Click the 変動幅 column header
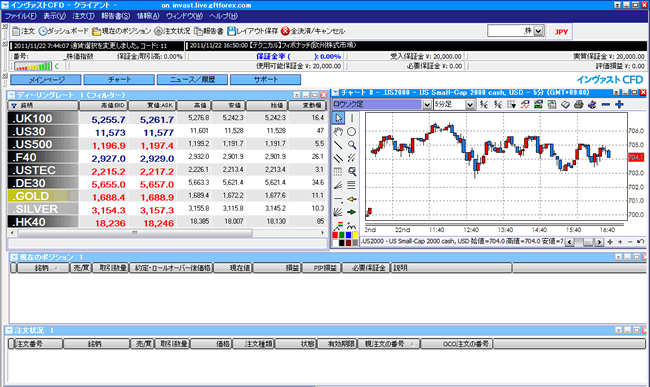The width and height of the screenshot is (650, 387). [x=307, y=106]
